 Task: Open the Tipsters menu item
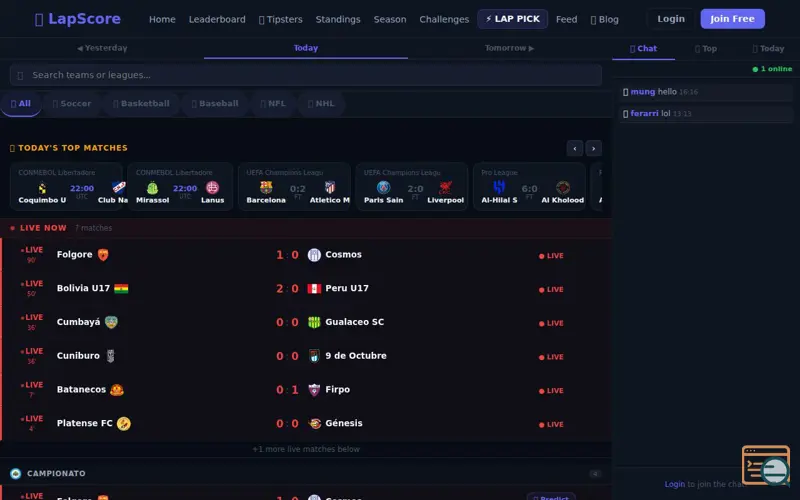click(x=281, y=19)
